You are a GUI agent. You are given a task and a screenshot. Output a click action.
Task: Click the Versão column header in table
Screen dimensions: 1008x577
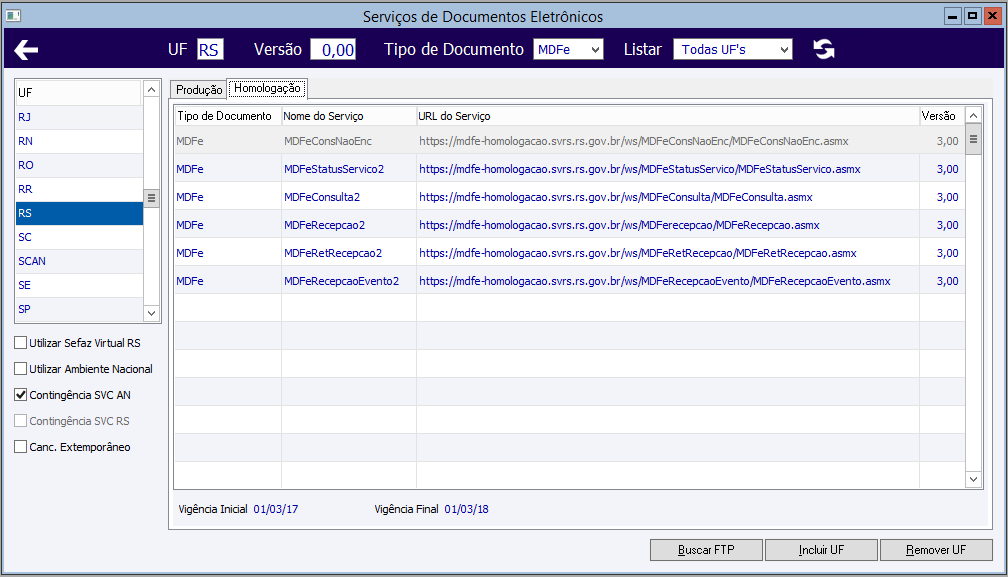click(942, 116)
